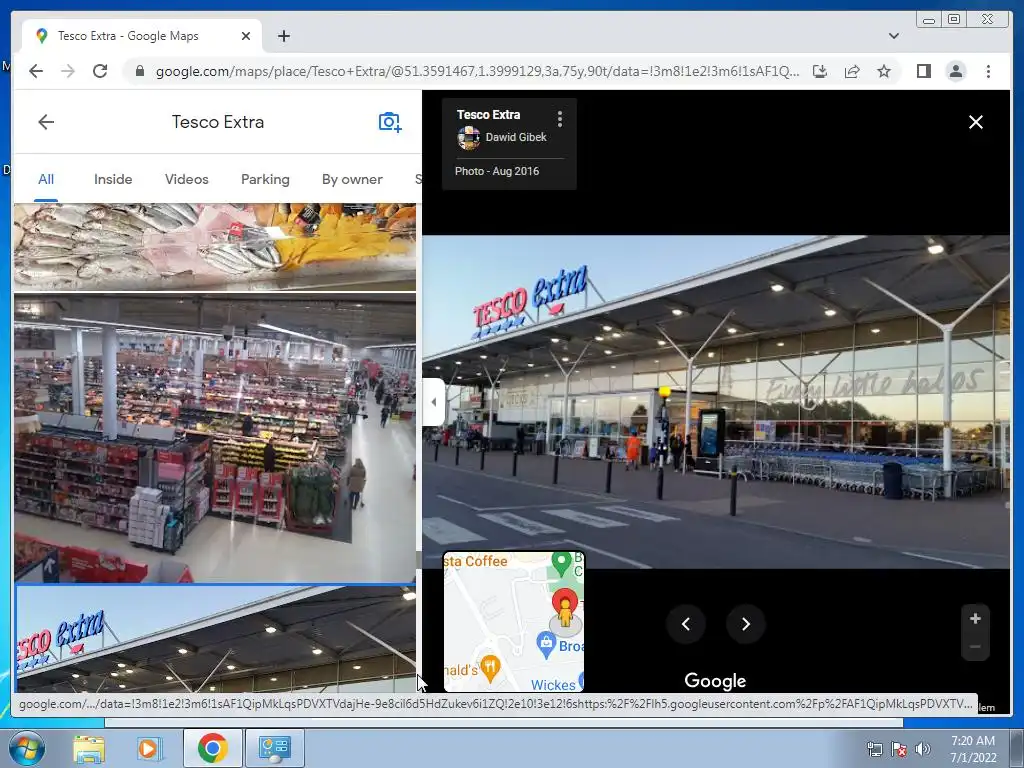Click the pegman on the mini map
The height and width of the screenshot is (768, 1024).
pos(566,614)
